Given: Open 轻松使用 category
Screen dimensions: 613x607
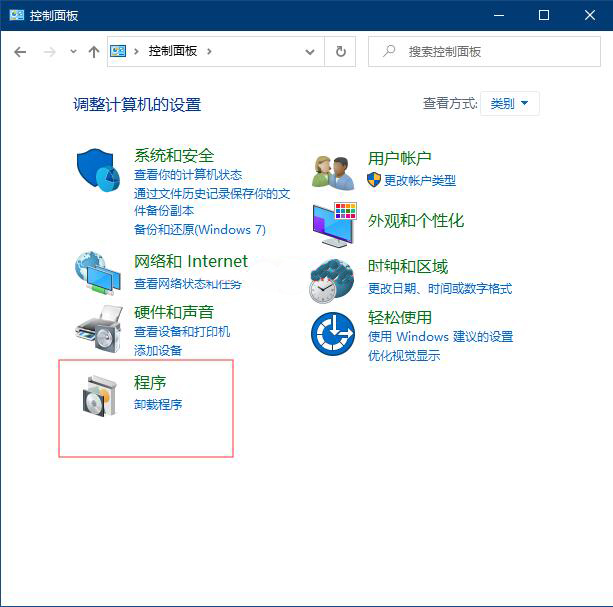Looking at the screenshot, I should [x=400, y=317].
